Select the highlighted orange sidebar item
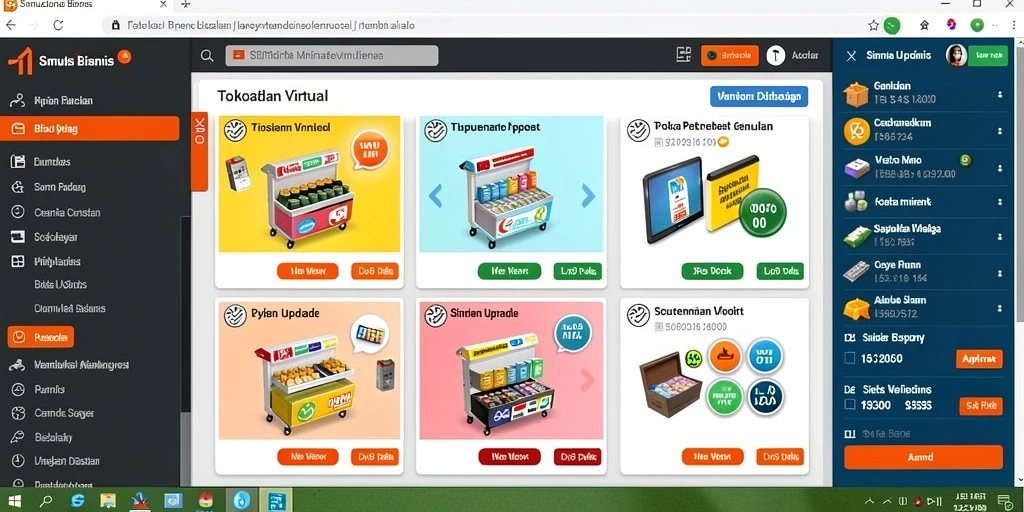1024x512 pixels. coord(89,129)
